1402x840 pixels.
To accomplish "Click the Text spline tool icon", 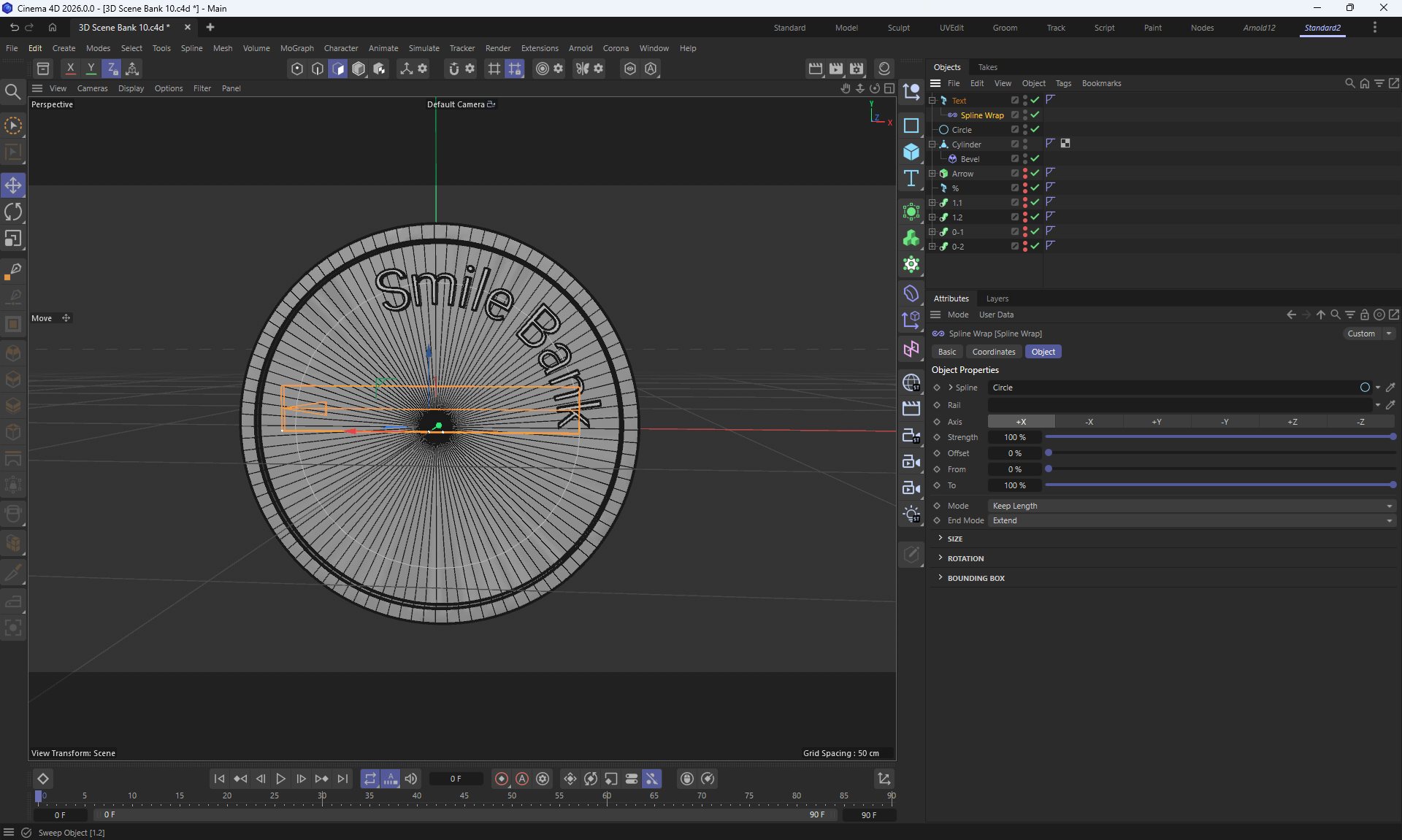I will coord(911,179).
